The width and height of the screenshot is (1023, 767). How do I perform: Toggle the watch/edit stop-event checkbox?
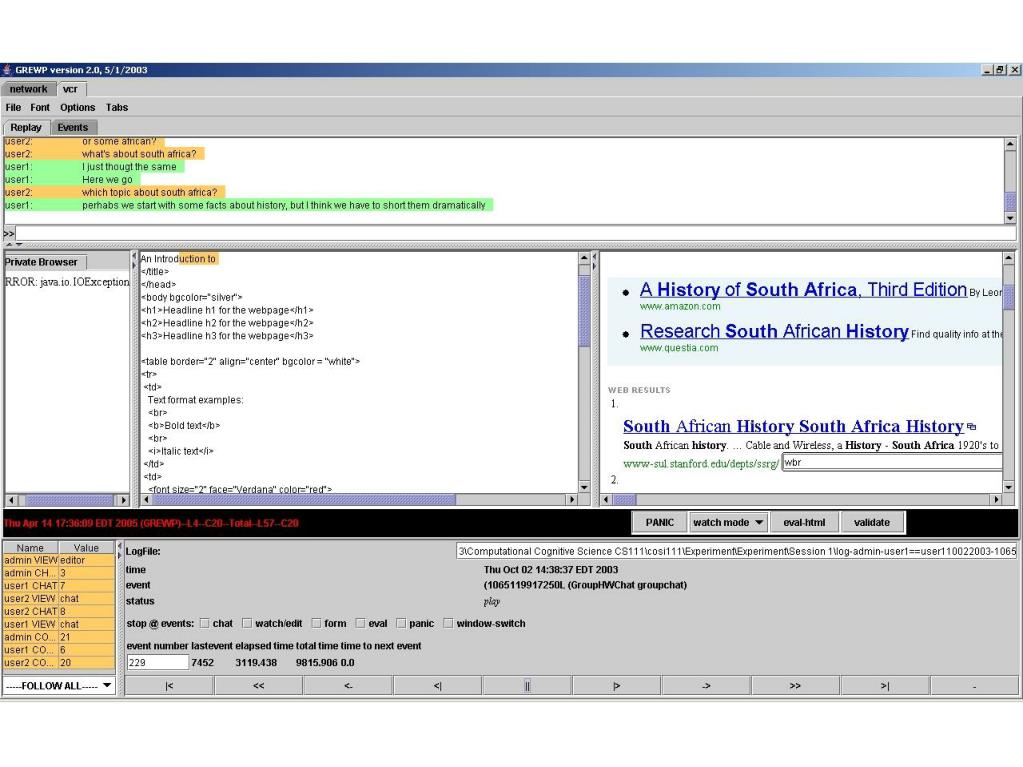(248, 624)
